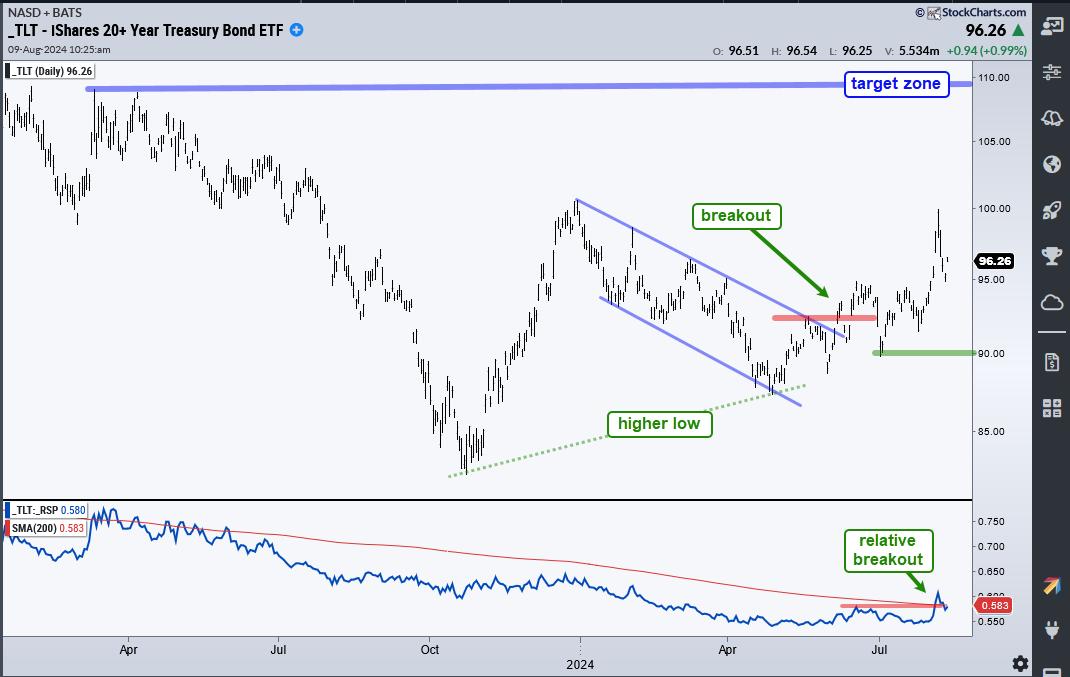Click the 110.00 price axis label
1070x677 pixels.
[994, 77]
